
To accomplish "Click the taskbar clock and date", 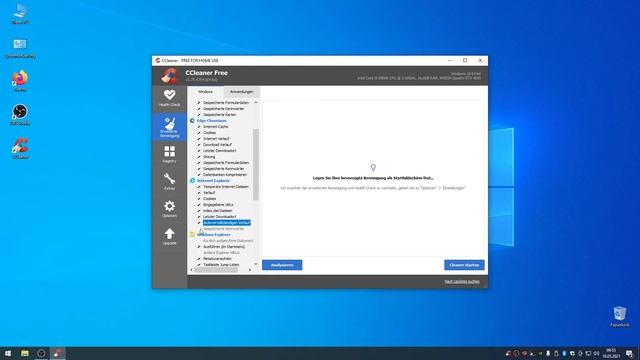I will [611, 353].
